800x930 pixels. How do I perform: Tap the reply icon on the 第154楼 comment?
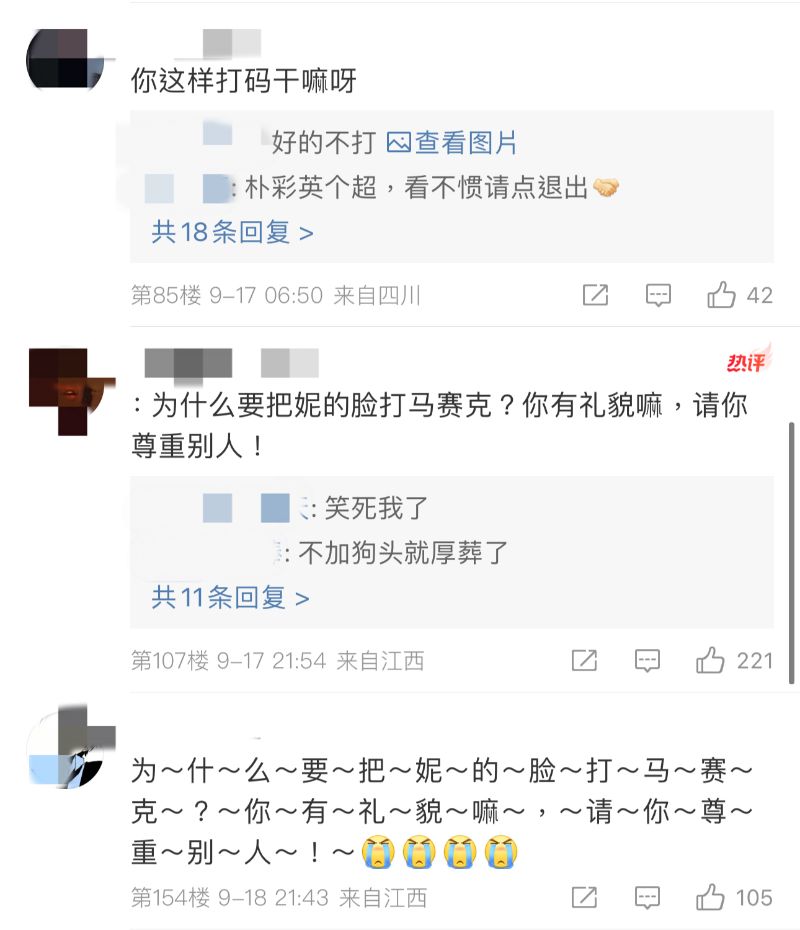(647, 898)
